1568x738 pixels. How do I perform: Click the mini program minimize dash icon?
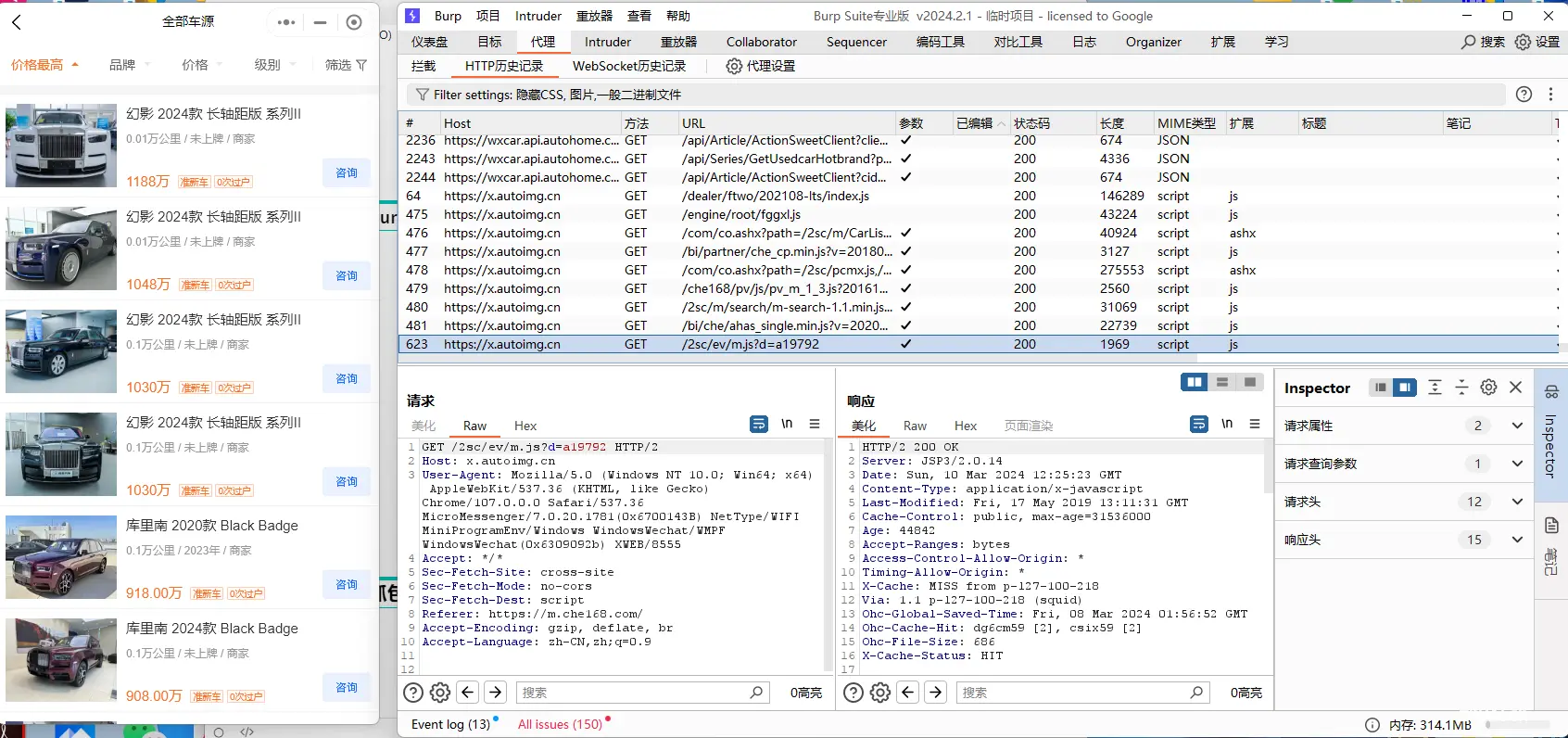pyautogui.click(x=320, y=22)
